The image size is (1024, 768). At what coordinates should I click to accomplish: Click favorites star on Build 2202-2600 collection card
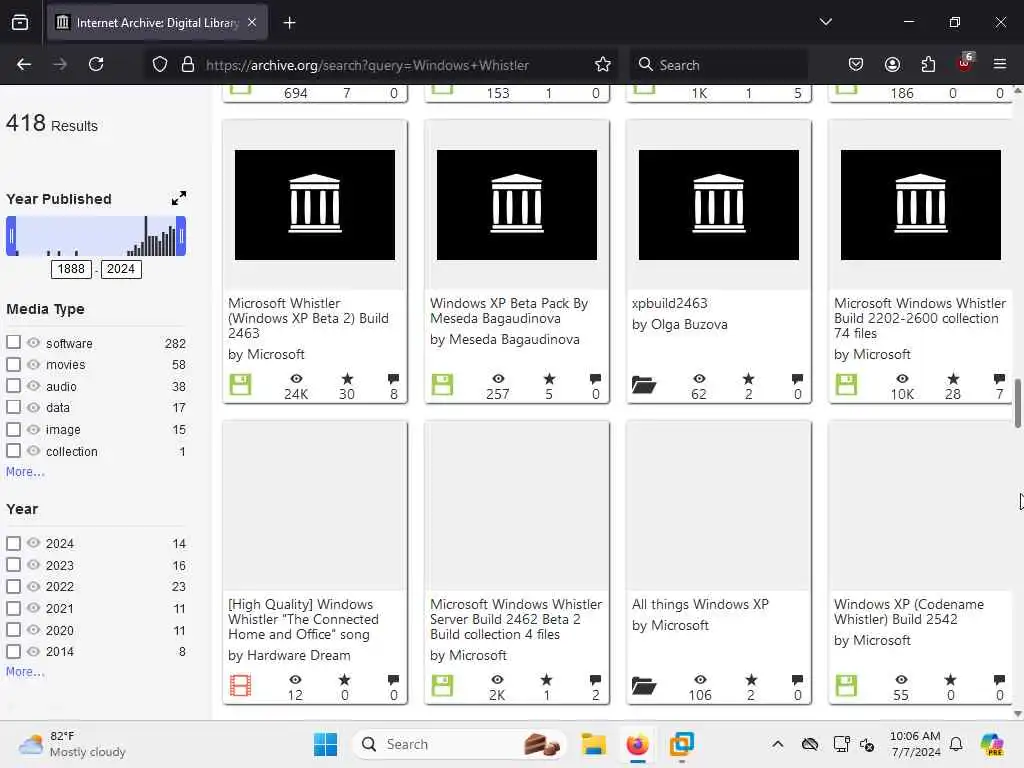click(953, 379)
